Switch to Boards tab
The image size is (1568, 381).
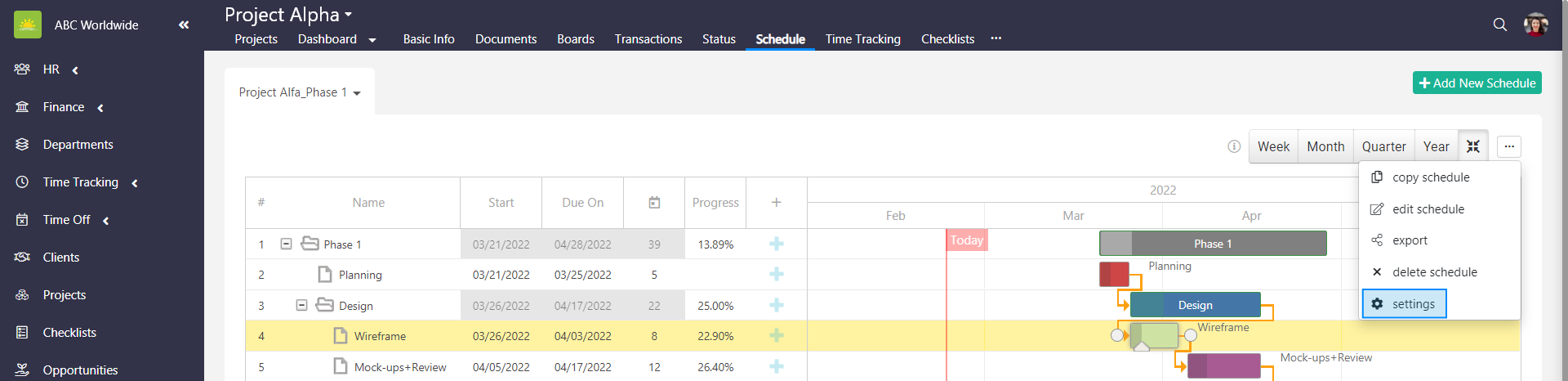[x=576, y=39]
